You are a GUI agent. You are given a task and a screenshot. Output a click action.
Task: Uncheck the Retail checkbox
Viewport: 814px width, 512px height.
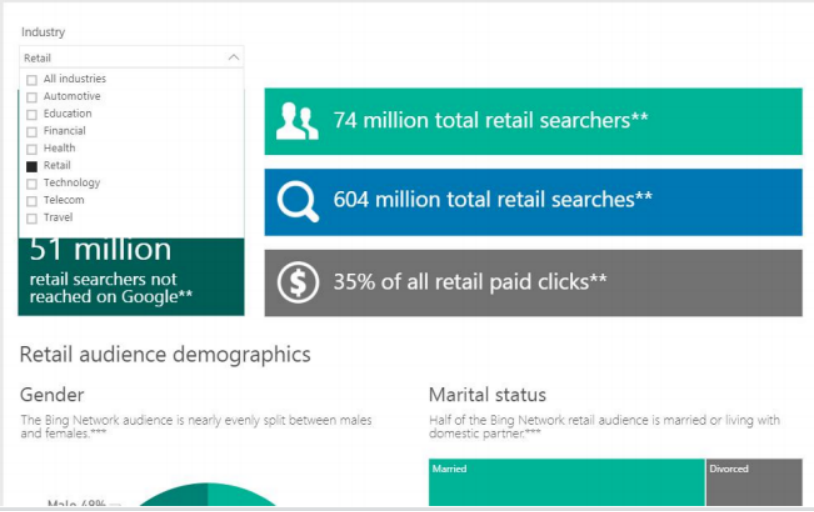point(32,166)
